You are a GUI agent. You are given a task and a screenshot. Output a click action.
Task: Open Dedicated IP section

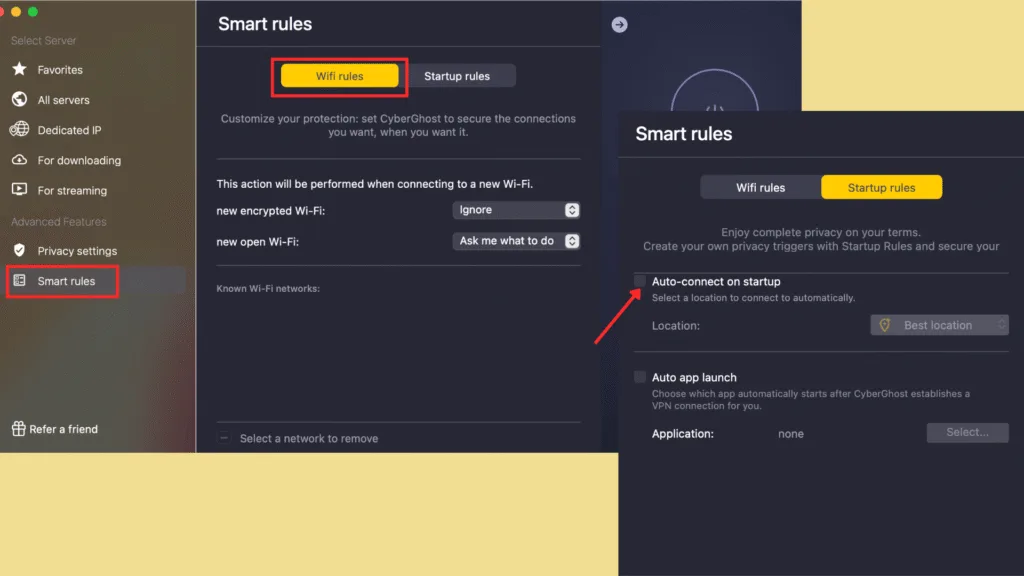(69, 130)
